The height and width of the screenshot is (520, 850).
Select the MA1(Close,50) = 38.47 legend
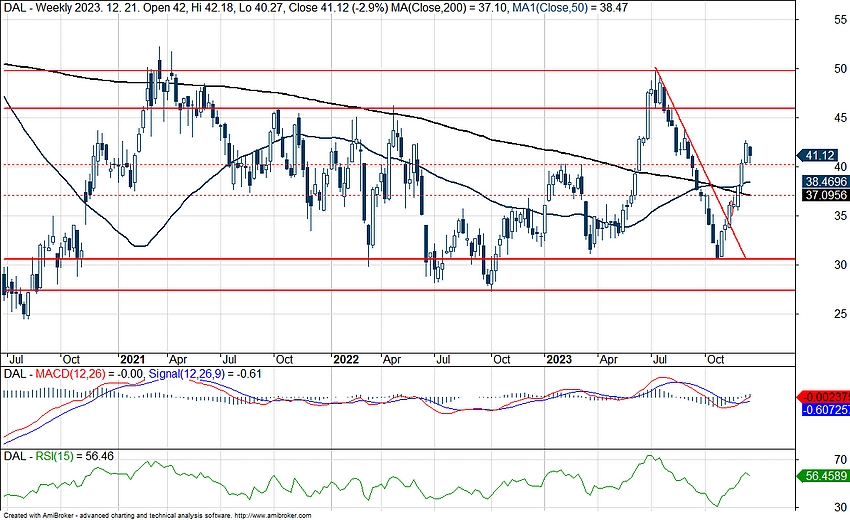click(570, 8)
